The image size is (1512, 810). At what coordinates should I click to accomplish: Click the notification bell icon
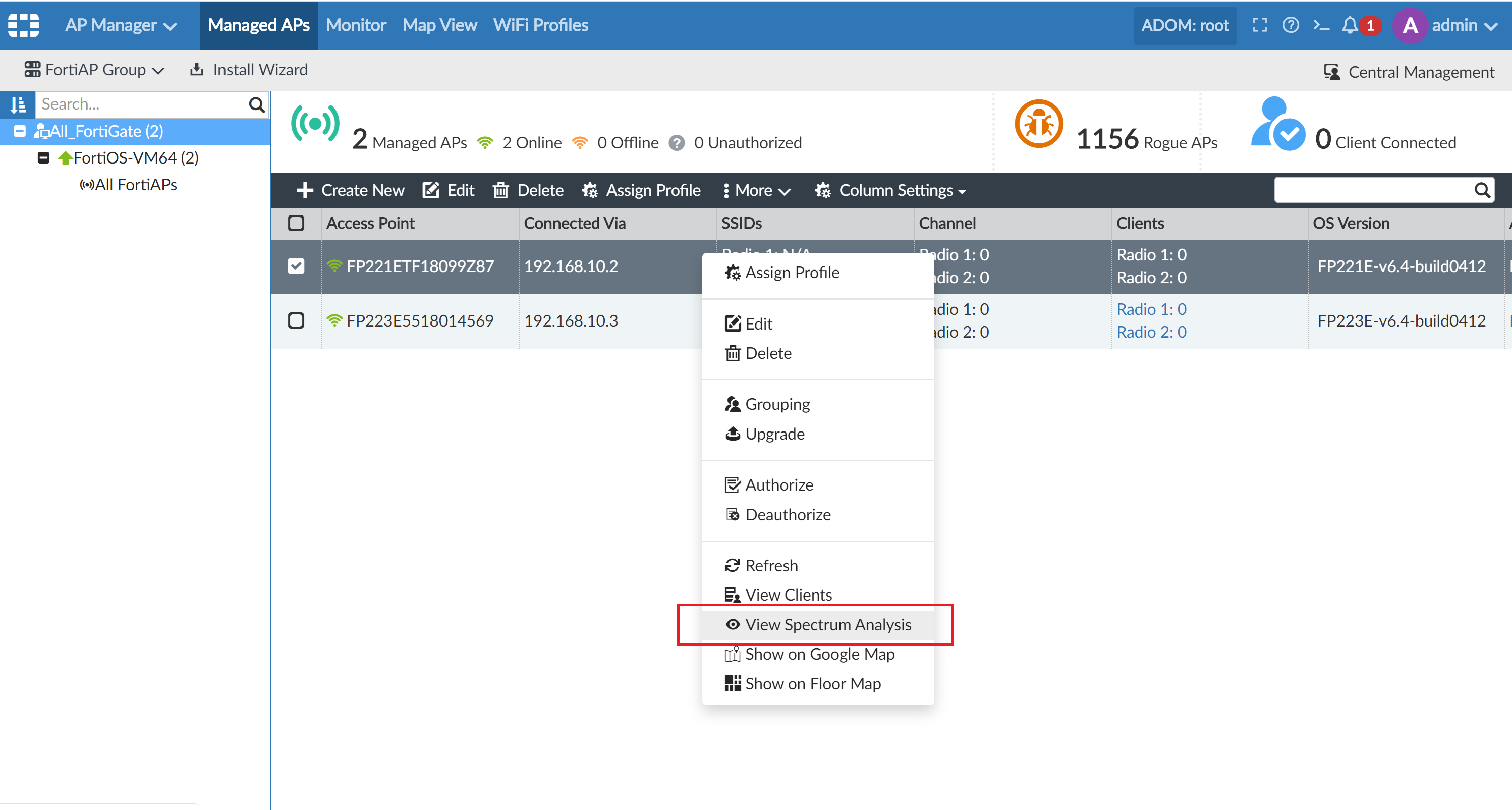pos(1350,25)
